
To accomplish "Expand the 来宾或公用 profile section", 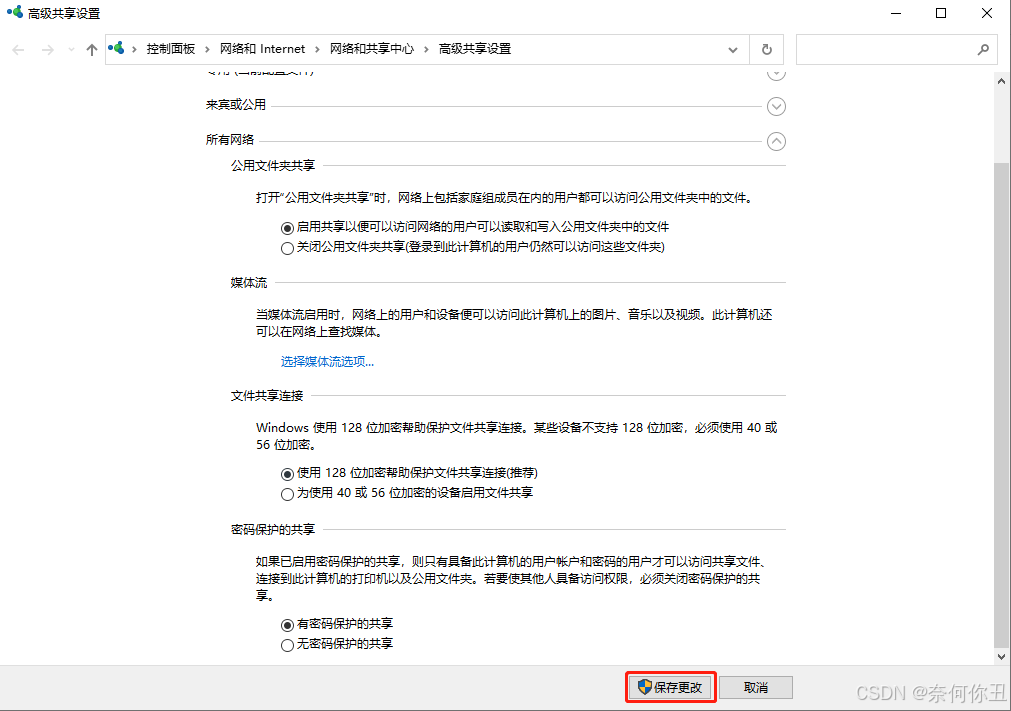I will click(x=776, y=106).
